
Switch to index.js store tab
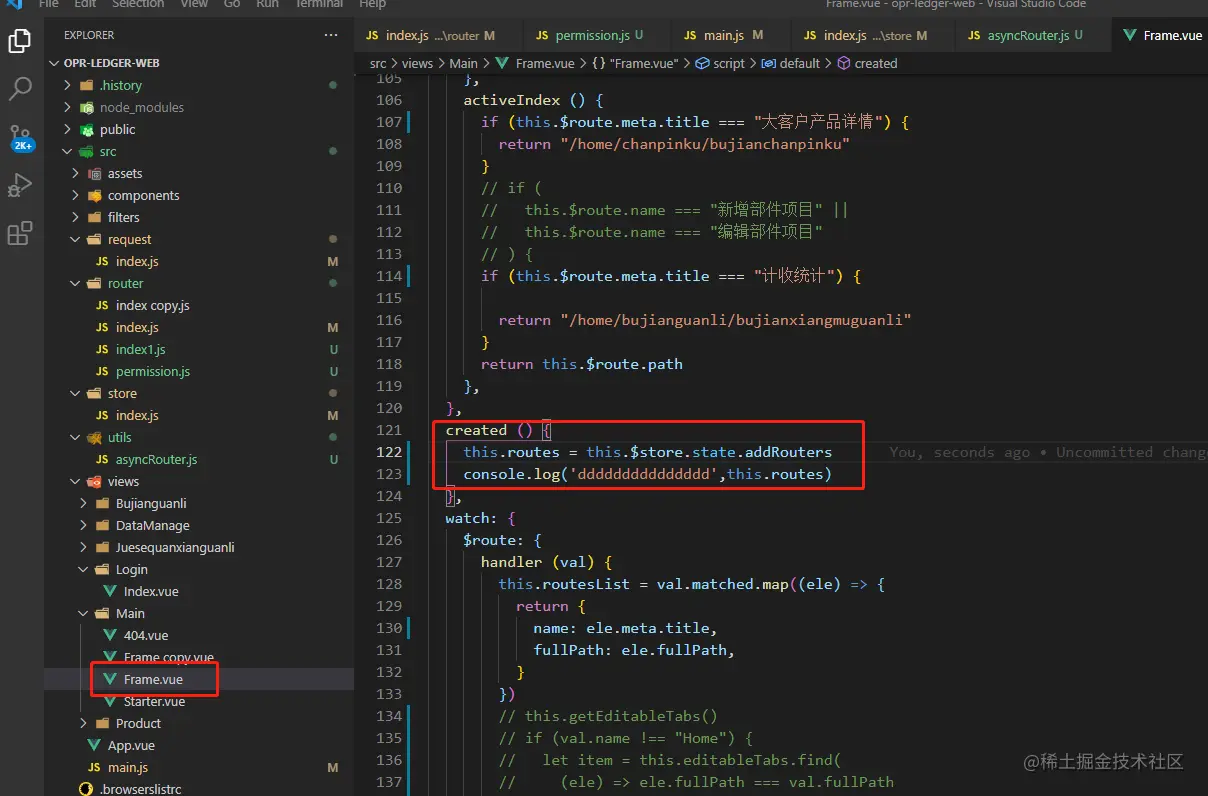point(873,35)
